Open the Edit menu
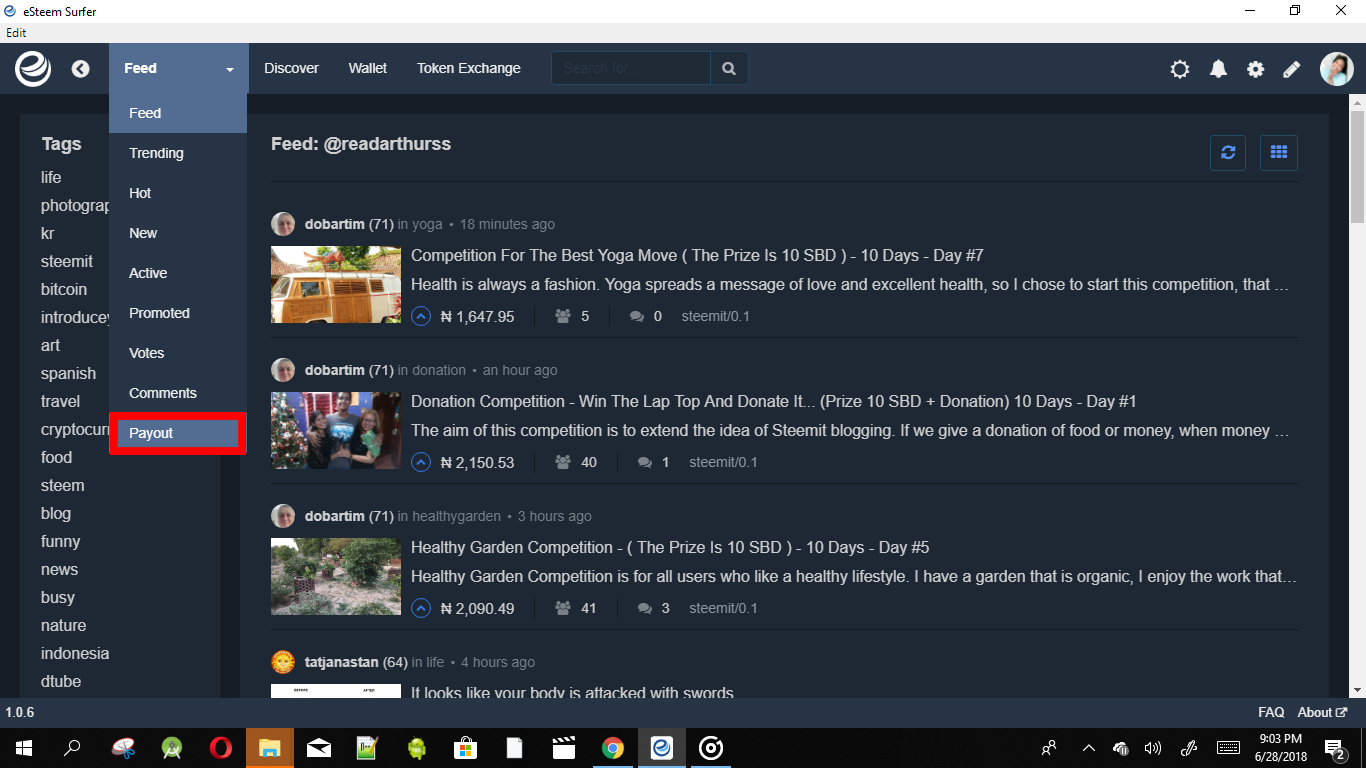The image size is (1366, 768). [x=16, y=33]
